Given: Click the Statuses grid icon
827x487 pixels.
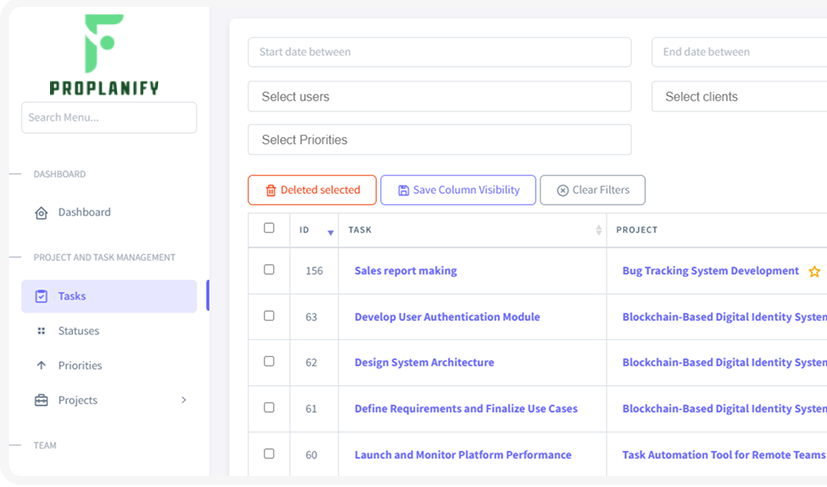Looking at the screenshot, I should coord(41,331).
